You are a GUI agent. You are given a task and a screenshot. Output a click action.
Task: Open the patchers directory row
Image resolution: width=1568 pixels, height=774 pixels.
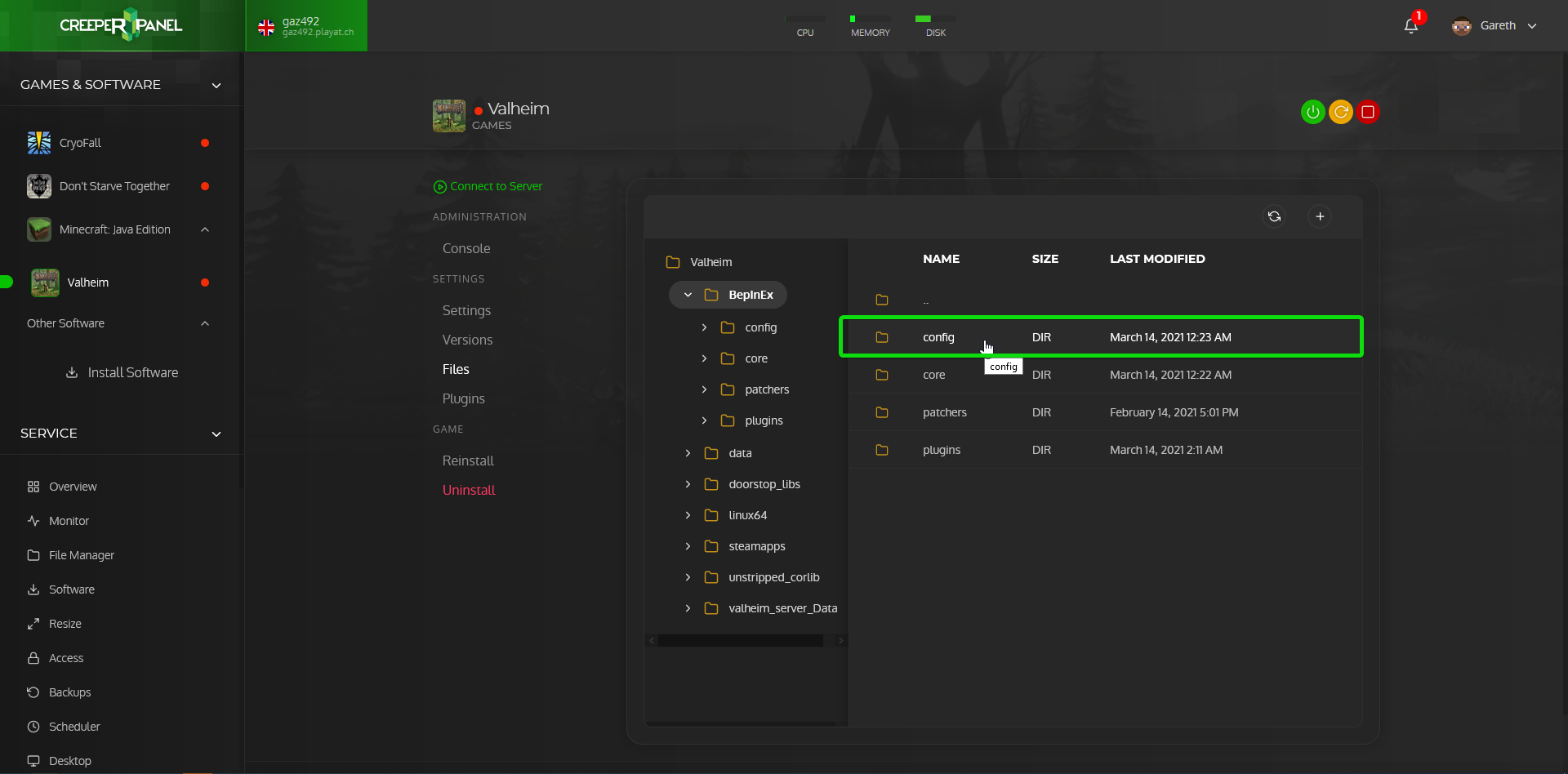point(1106,412)
